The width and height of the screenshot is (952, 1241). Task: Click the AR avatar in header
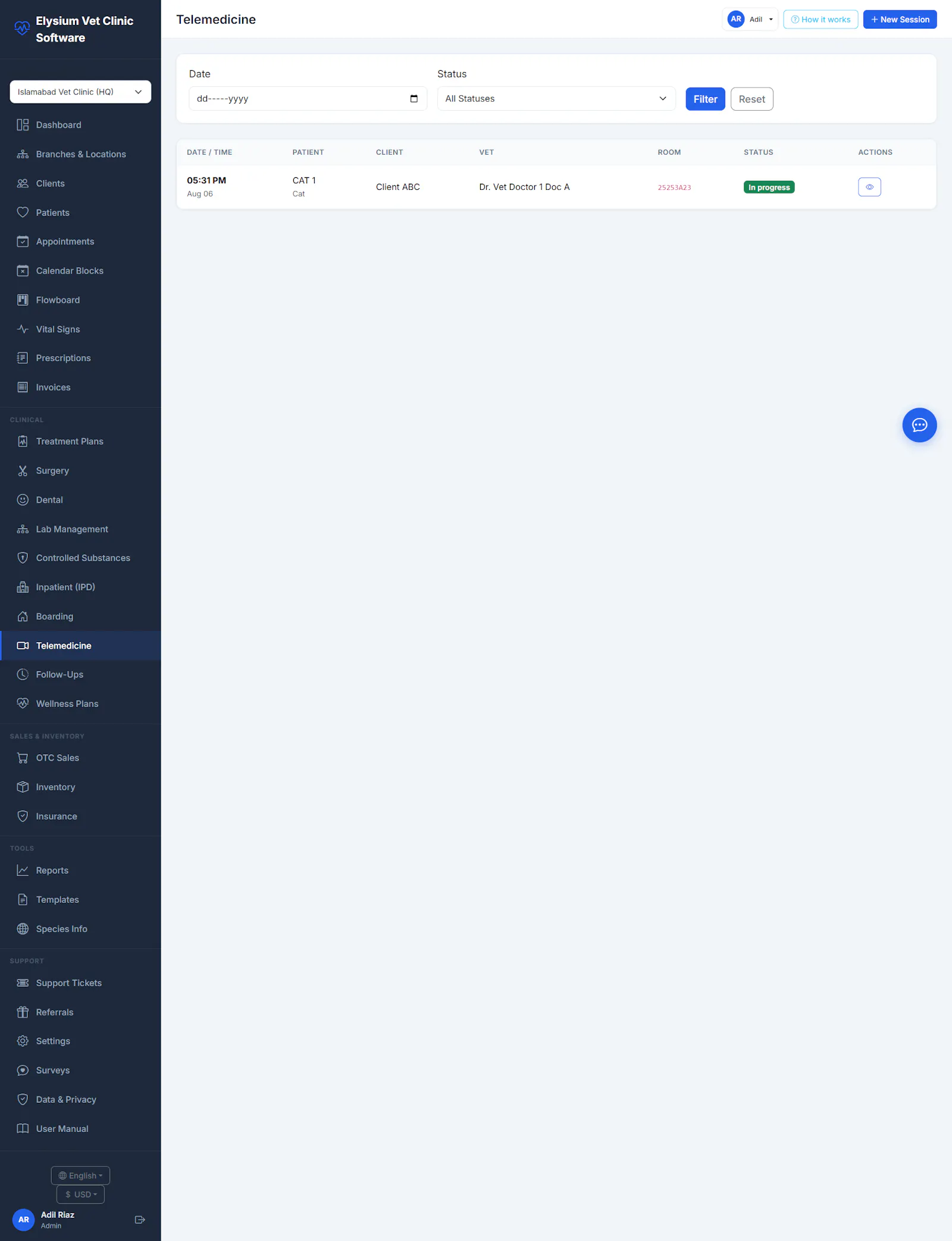[x=736, y=19]
